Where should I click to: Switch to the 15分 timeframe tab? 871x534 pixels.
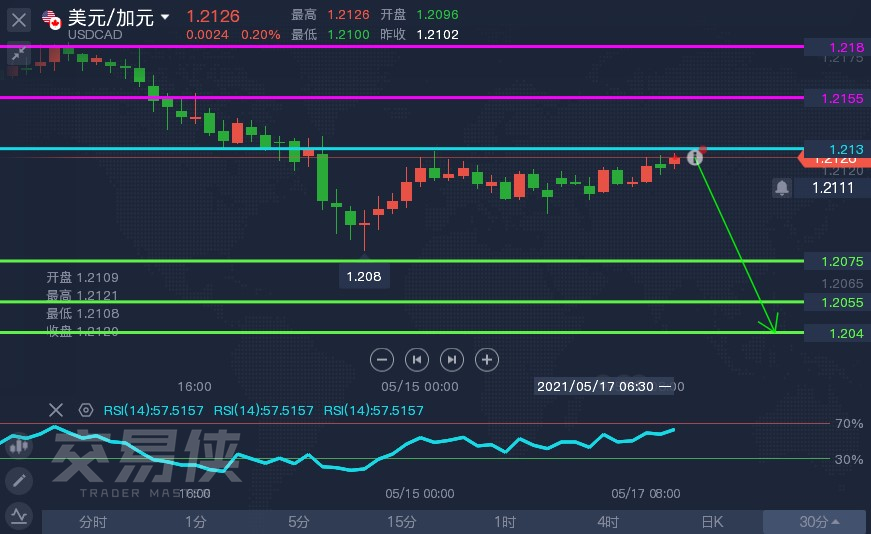pos(402,522)
